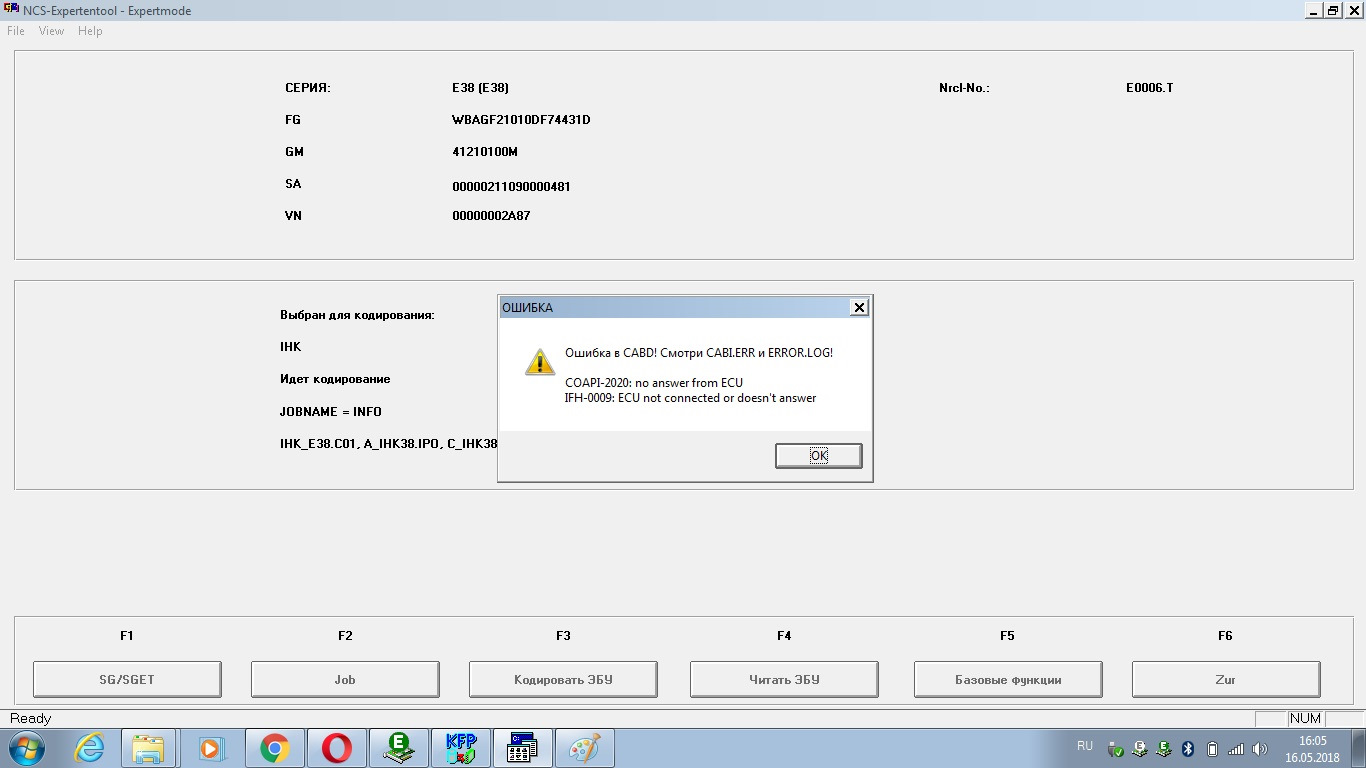Close the ОШИБКА dialog with X
1366x768 pixels.
click(859, 308)
